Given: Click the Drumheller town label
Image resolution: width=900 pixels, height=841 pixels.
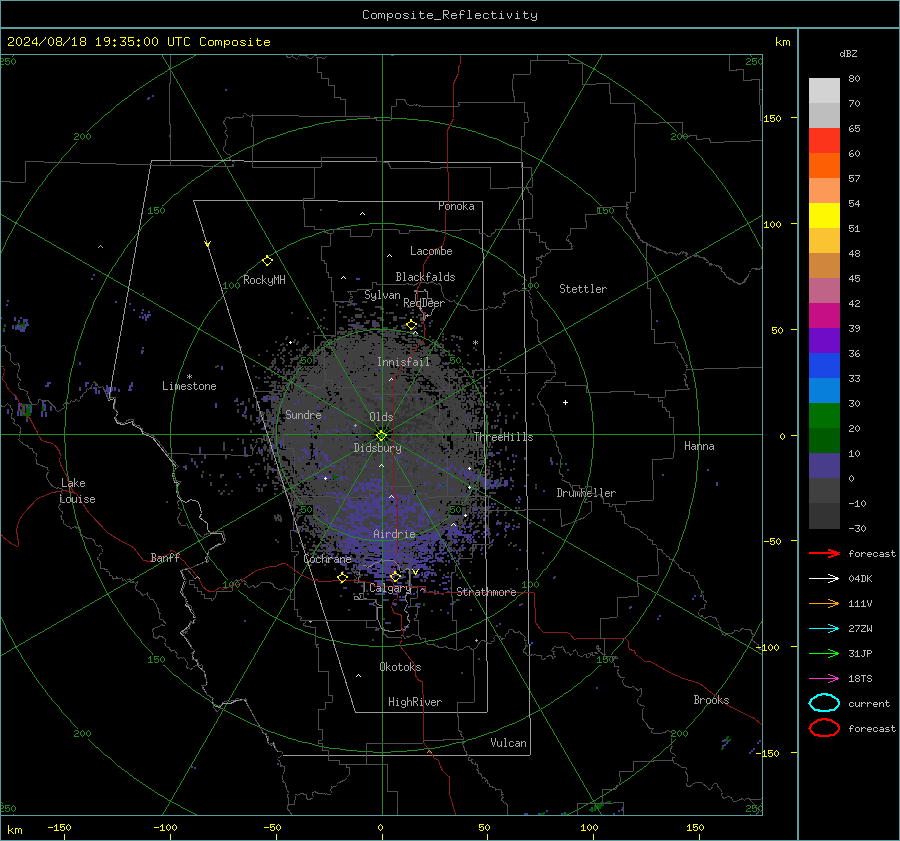Looking at the screenshot, I should [586, 493].
